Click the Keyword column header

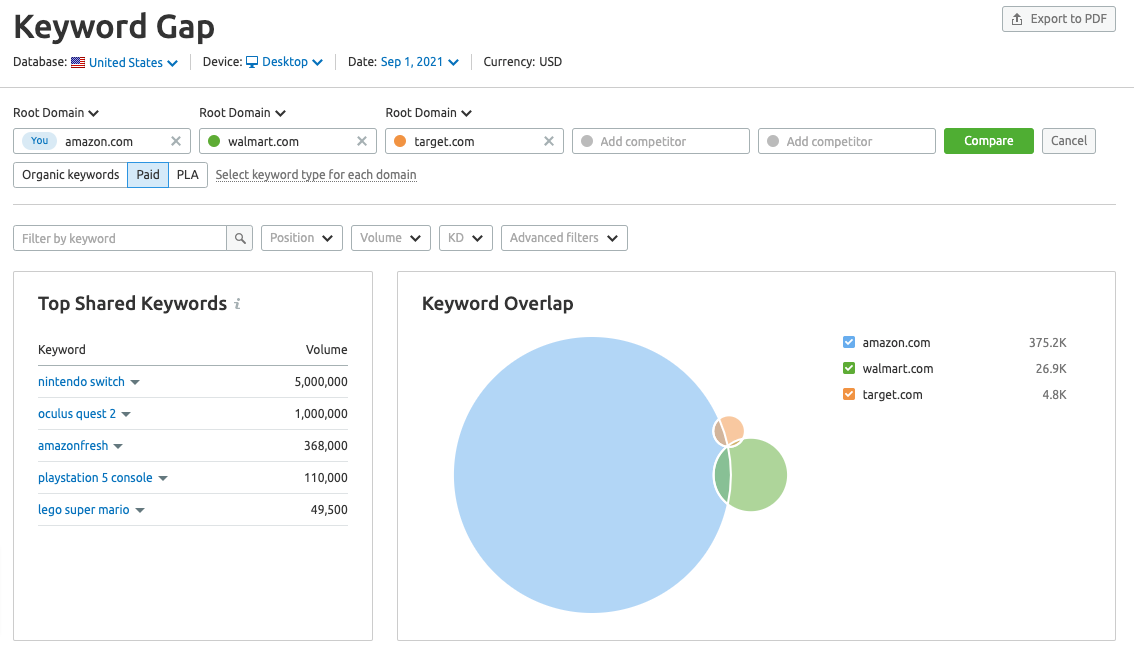click(61, 349)
